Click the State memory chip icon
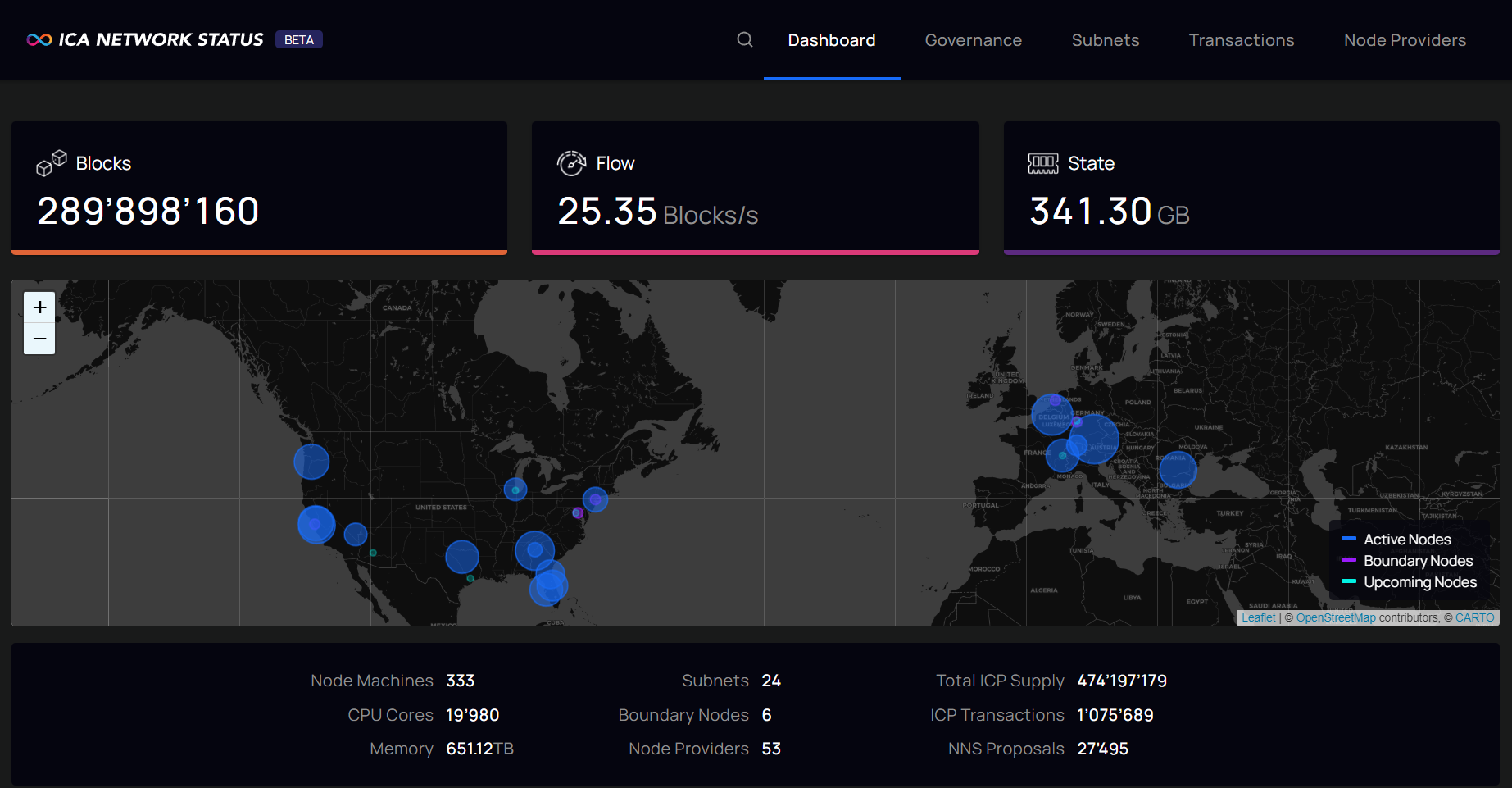This screenshot has height=788, width=1512. click(x=1043, y=163)
